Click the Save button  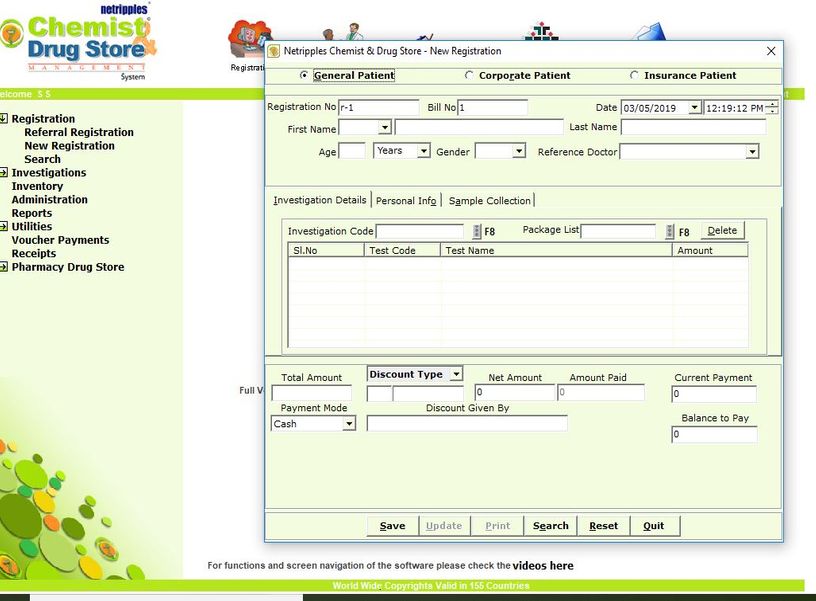point(392,526)
